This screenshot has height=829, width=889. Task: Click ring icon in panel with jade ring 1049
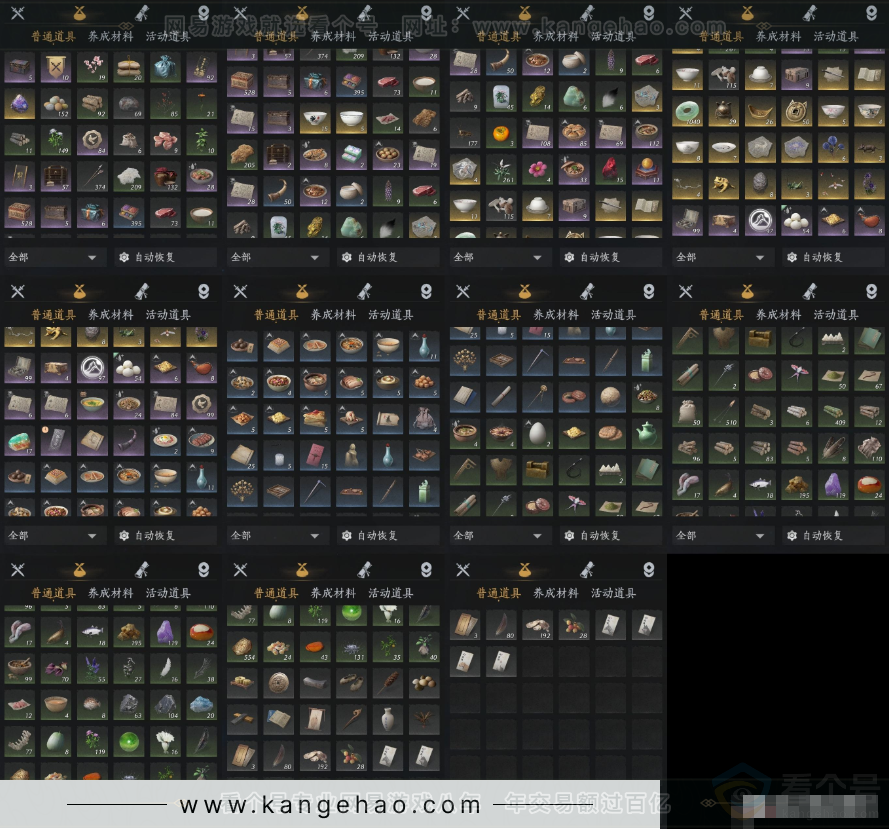click(x=871, y=13)
